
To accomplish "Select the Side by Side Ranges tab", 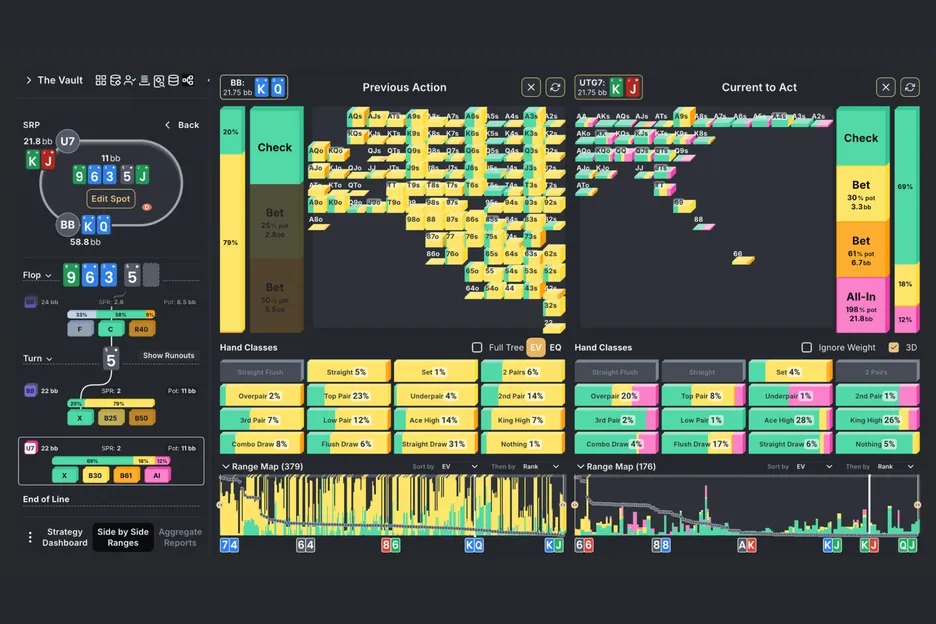I will point(124,537).
